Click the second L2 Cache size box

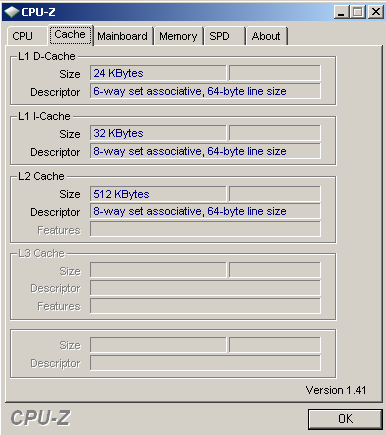[x=275, y=194]
